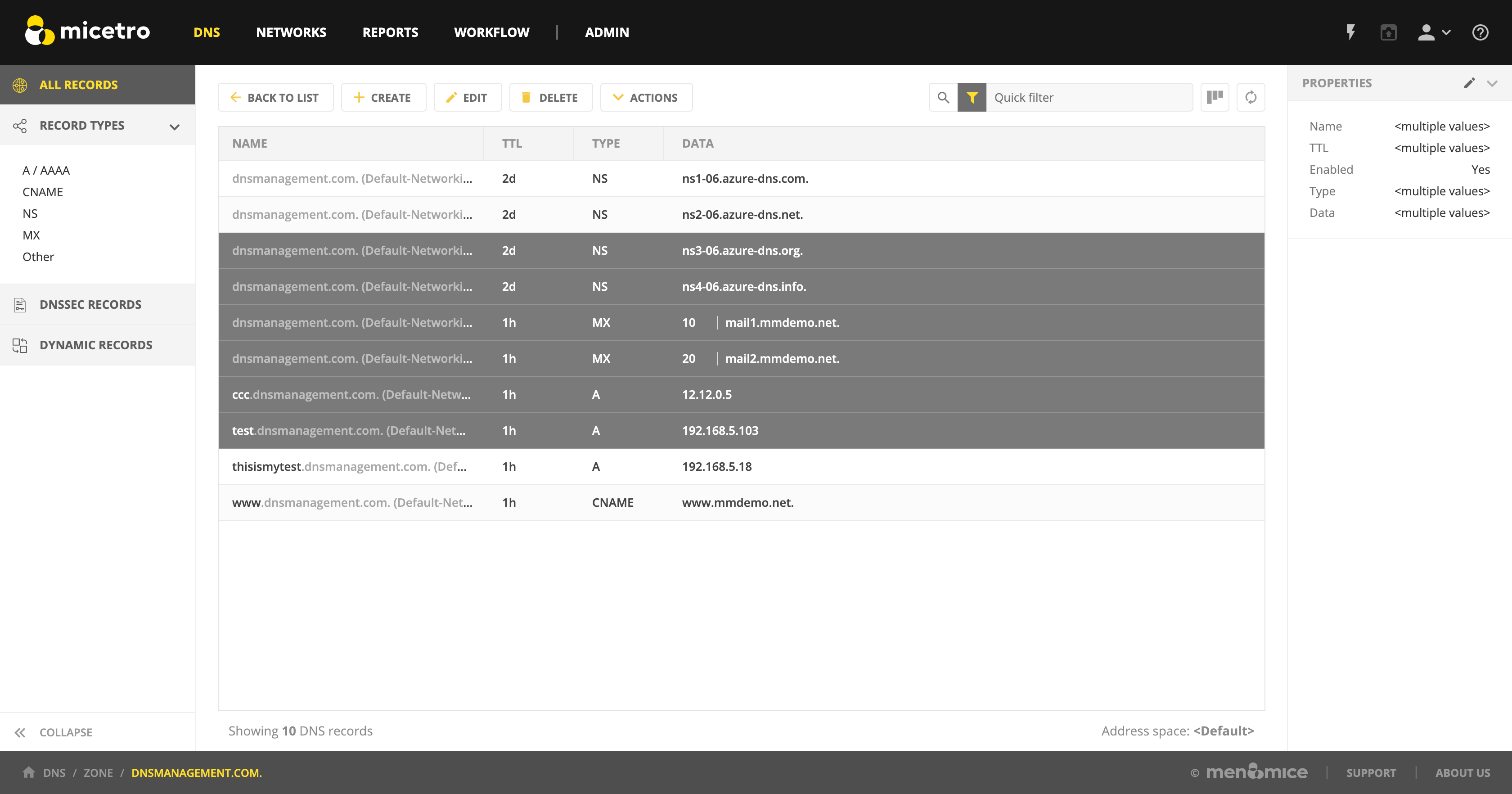Click the All Records globe icon
Image resolution: width=1512 pixels, height=794 pixels.
(x=20, y=85)
